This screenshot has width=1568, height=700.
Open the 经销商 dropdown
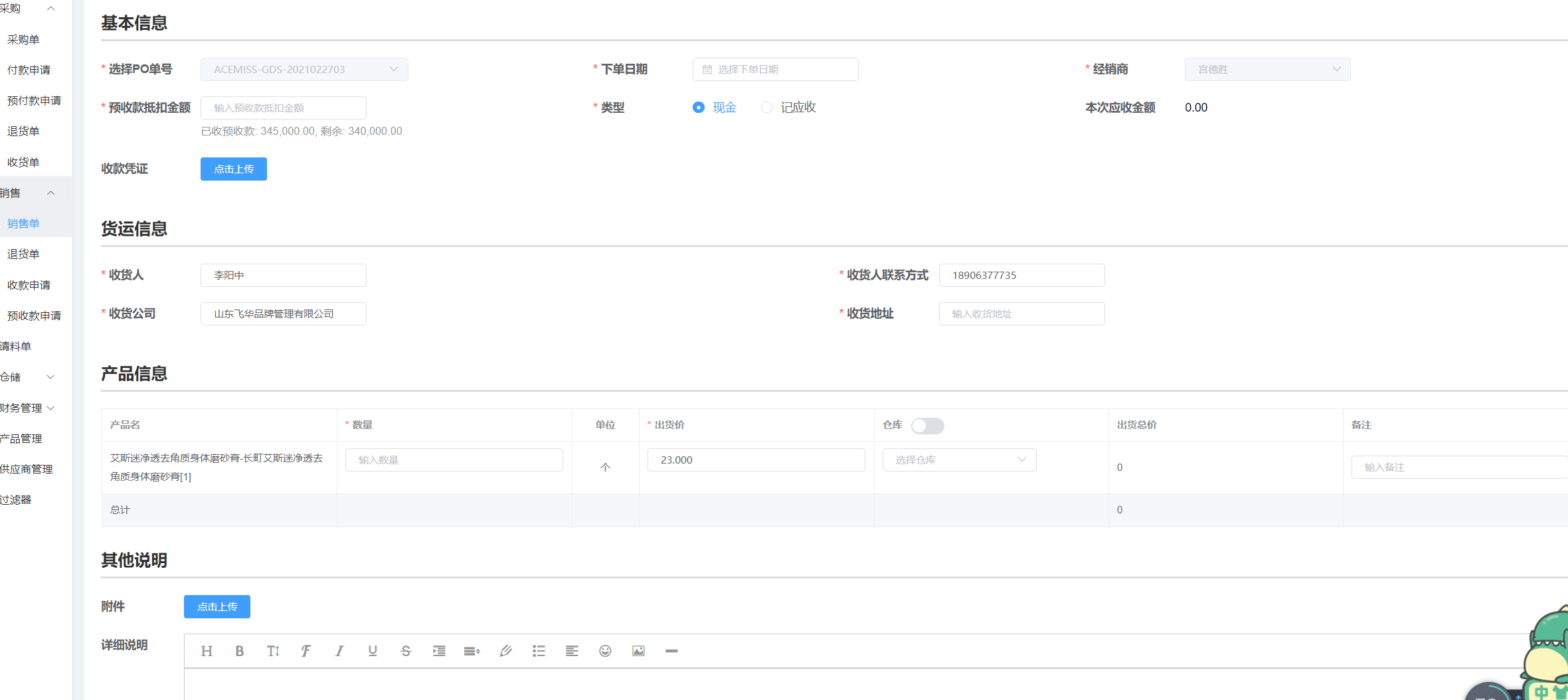(1267, 70)
